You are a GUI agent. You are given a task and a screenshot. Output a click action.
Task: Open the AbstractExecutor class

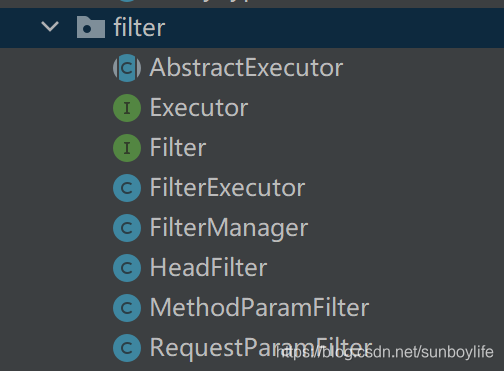246,68
